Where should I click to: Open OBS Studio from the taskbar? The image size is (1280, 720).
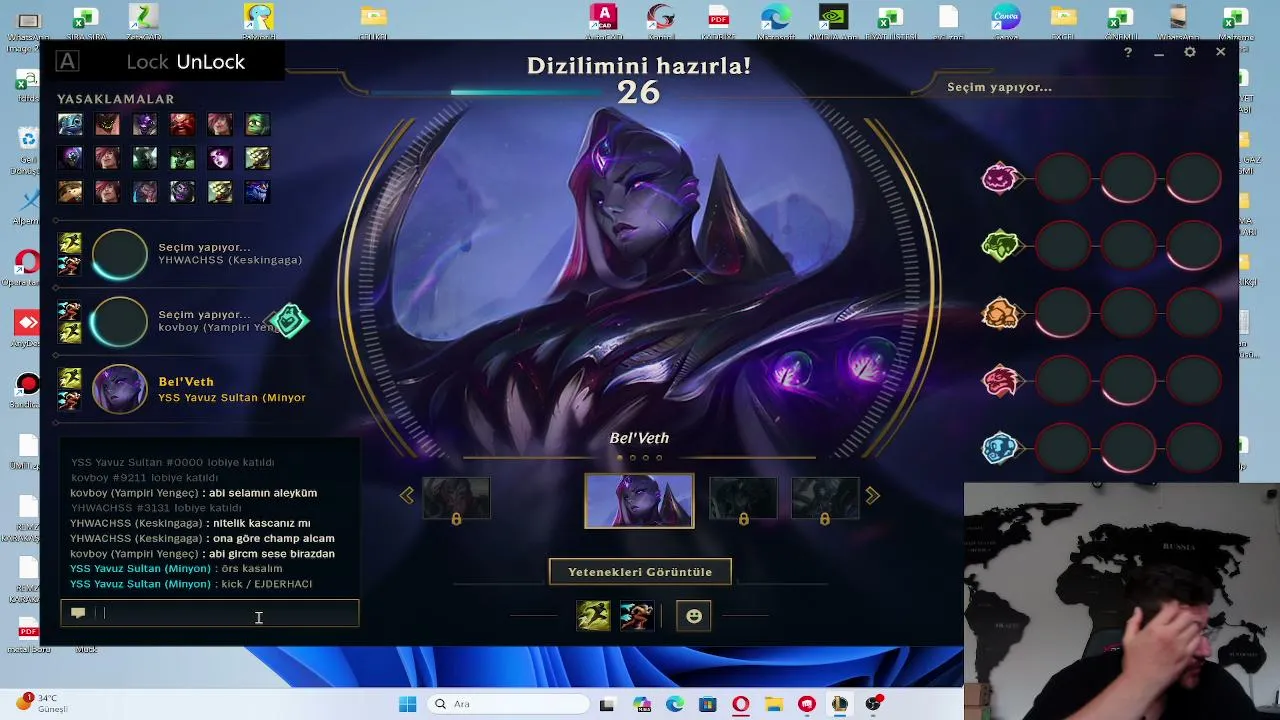coord(873,704)
